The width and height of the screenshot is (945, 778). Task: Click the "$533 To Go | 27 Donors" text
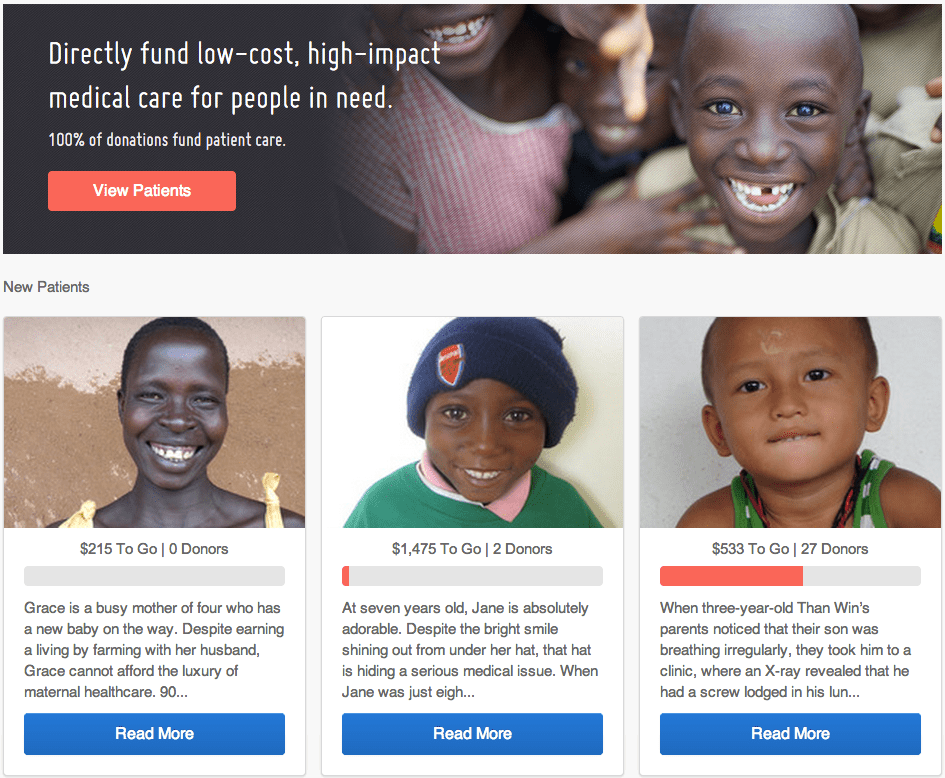tap(790, 549)
